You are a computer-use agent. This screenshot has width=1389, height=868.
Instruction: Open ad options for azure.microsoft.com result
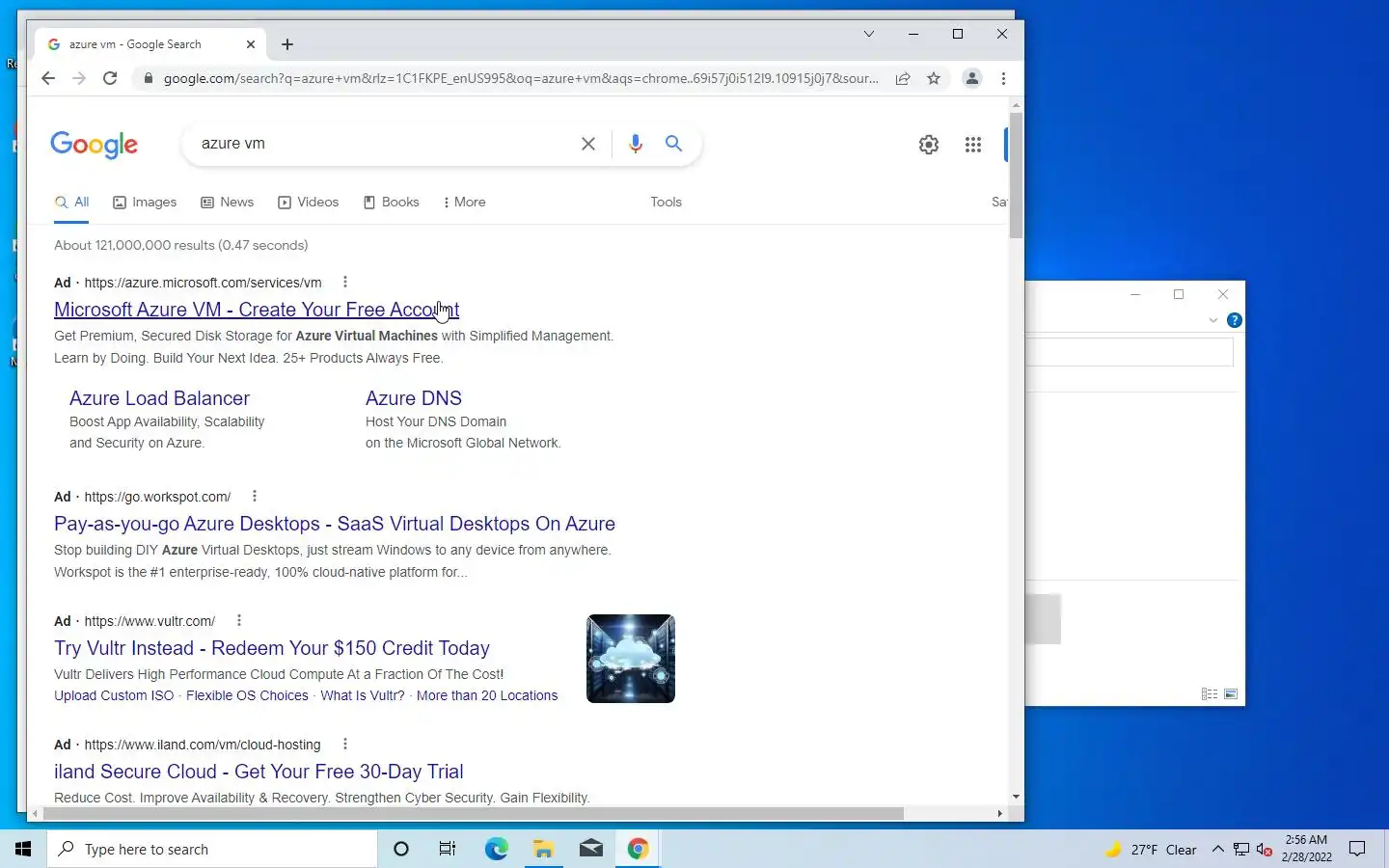[345, 283]
